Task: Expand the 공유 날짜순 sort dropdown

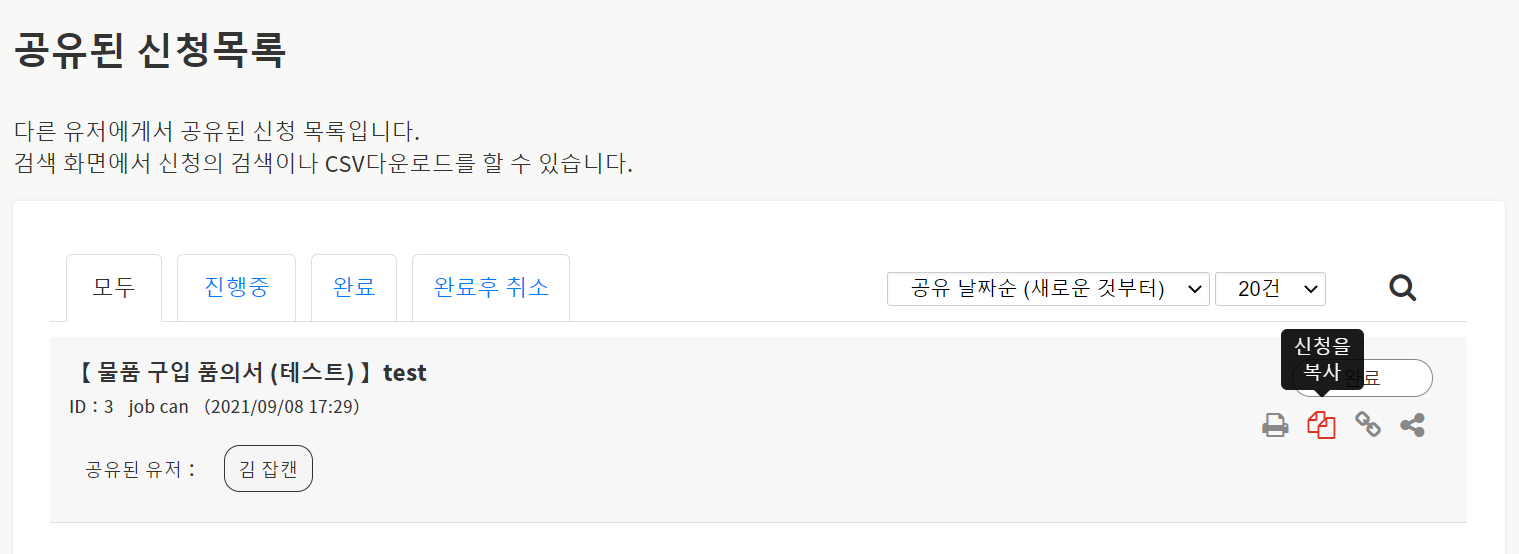Action: [1048, 289]
